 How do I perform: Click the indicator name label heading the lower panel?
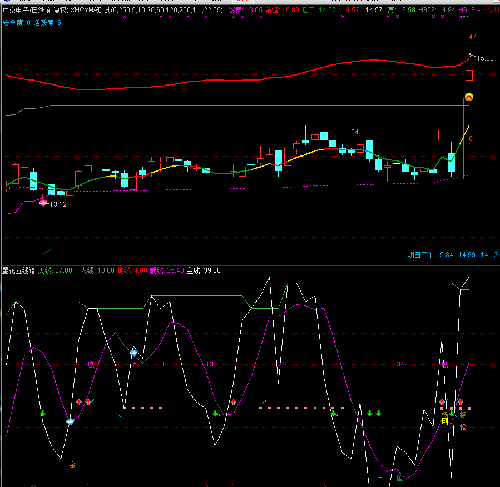(x=18, y=271)
